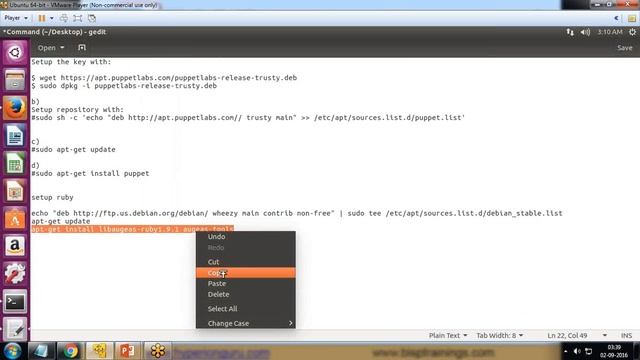Expand the gedit Open recent files dropdown

51,48
